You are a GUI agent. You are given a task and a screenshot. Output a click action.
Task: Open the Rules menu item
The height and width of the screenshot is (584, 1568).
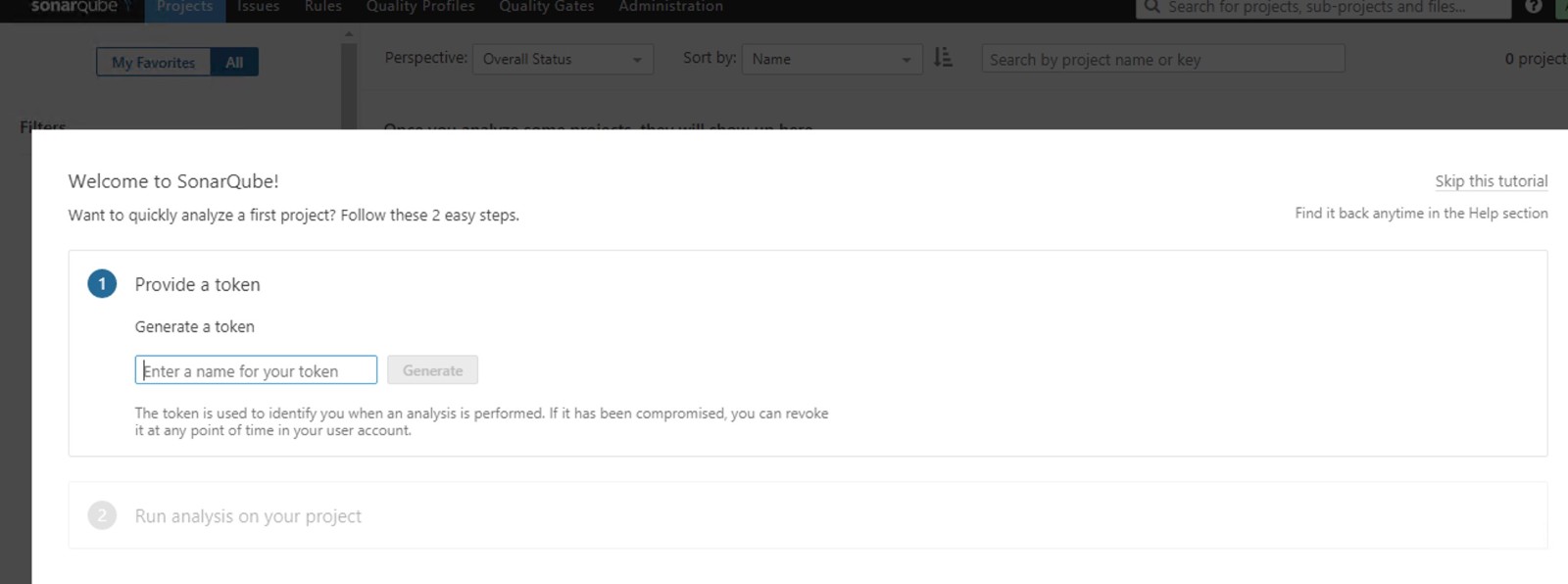(x=322, y=7)
